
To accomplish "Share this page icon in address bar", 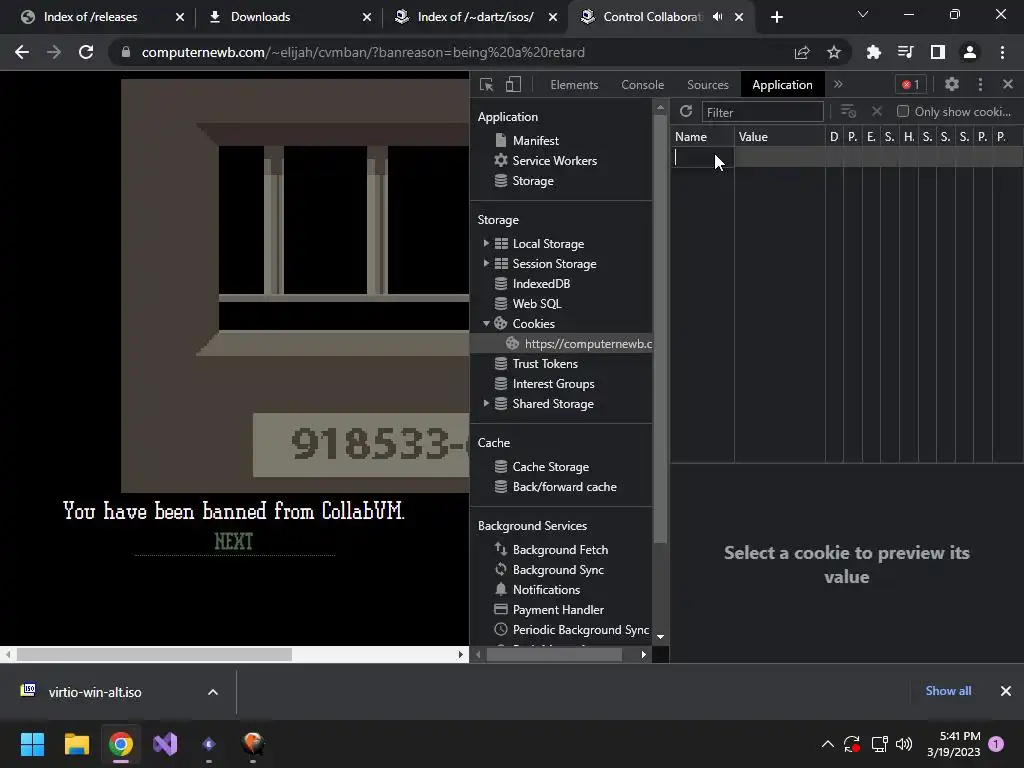I will point(802,52).
